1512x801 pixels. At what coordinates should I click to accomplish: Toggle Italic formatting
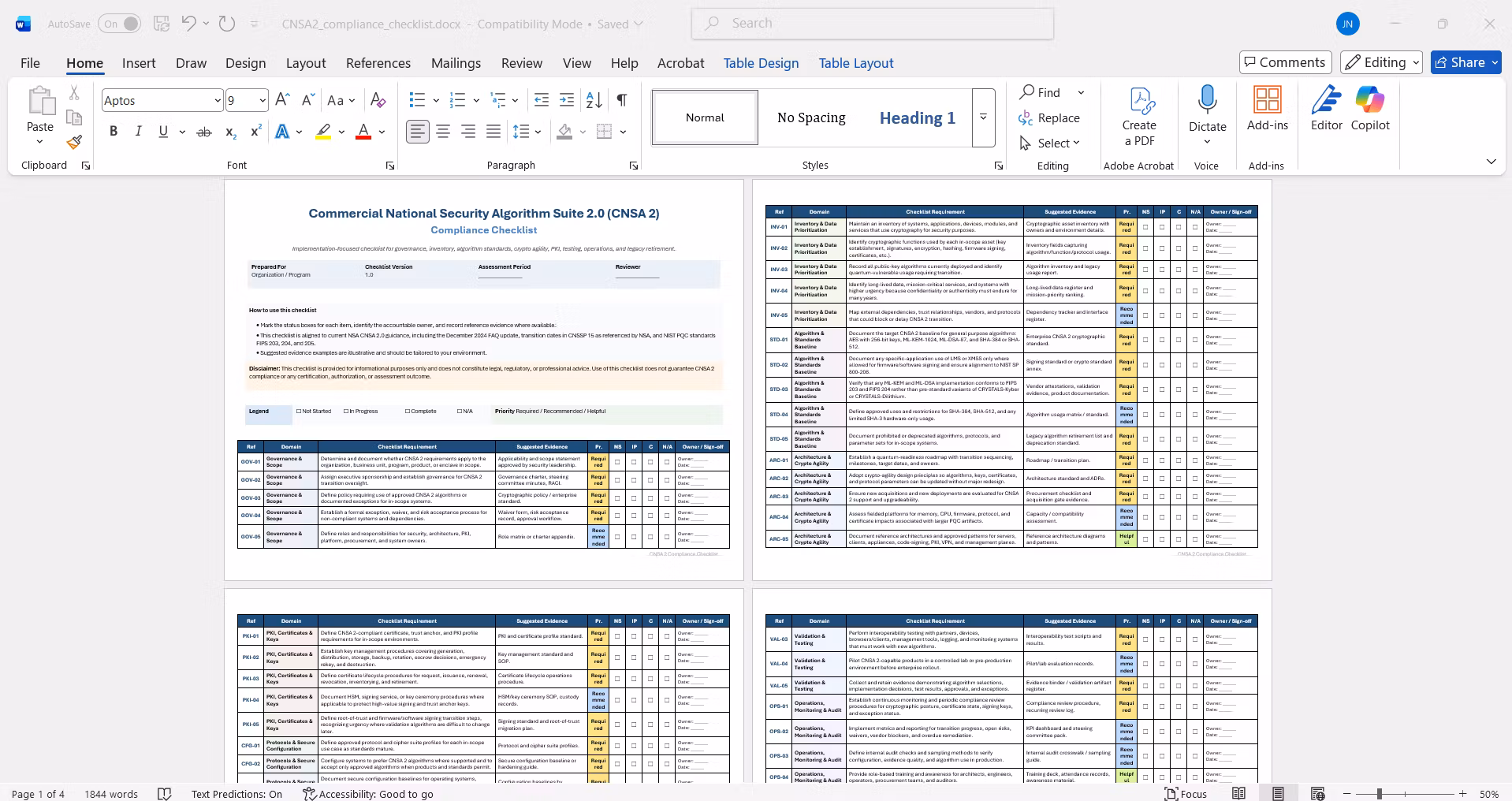138,132
